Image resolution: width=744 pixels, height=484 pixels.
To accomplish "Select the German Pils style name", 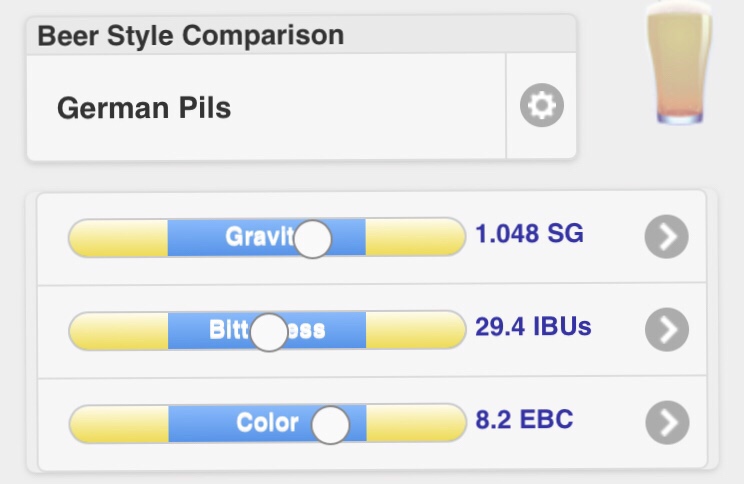I will click(144, 108).
